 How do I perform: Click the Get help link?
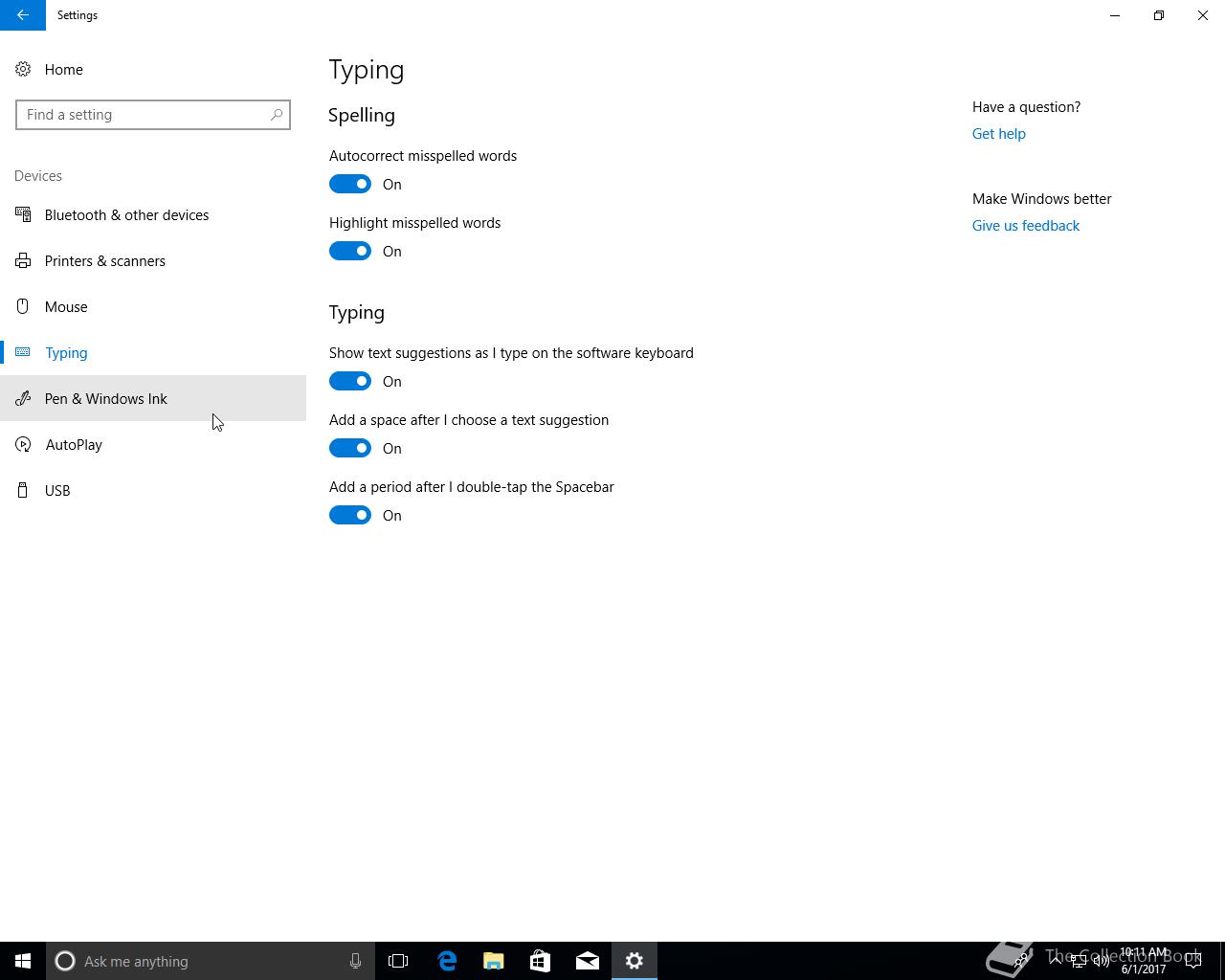pos(998,134)
